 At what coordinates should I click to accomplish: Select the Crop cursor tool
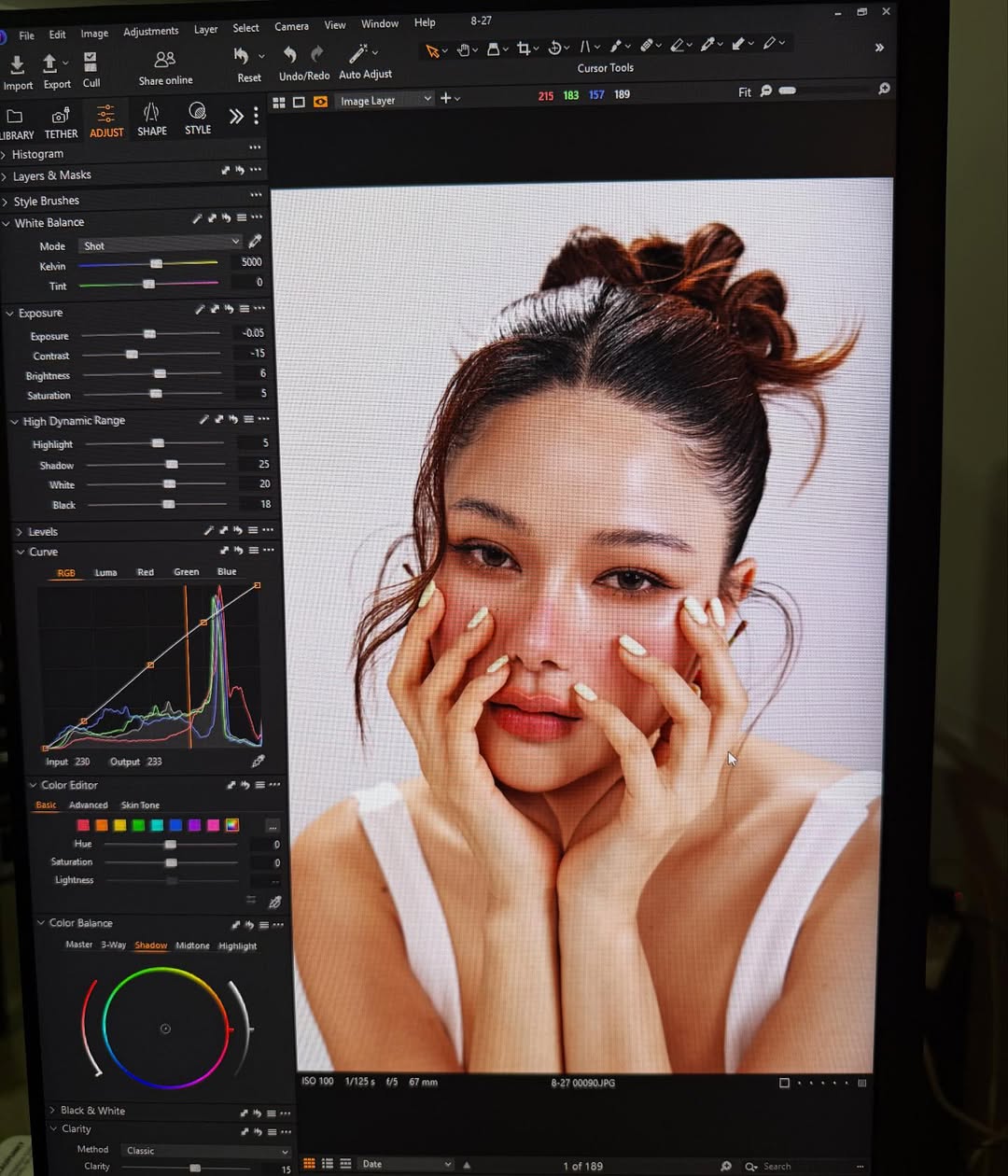tap(524, 49)
